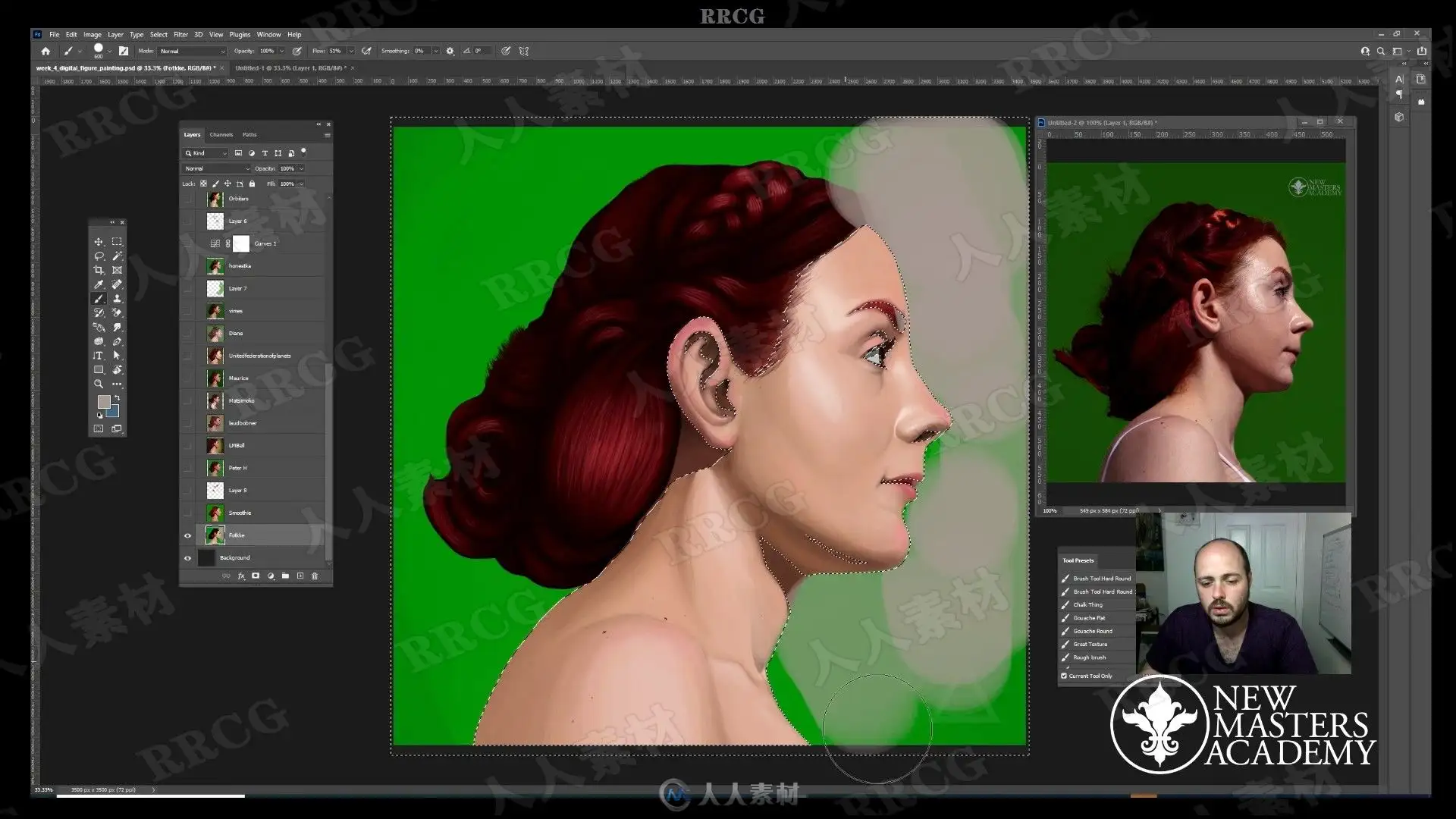Open smoothing options gear
The image size is (1456, 819).
click(x=450, y=51)
